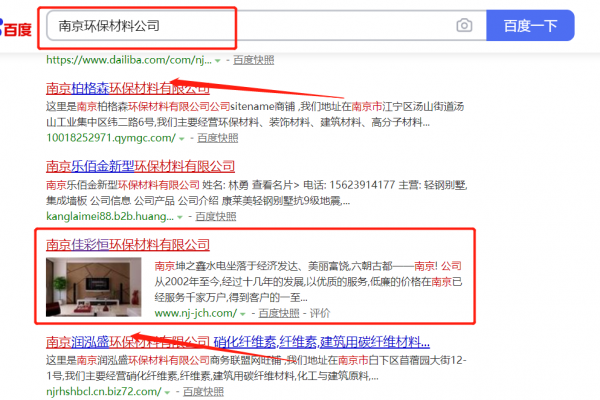
Task: Expand dropdown arrow beside njrhshbcl.cn.biz72.com URL
Action: pos(180,393)
